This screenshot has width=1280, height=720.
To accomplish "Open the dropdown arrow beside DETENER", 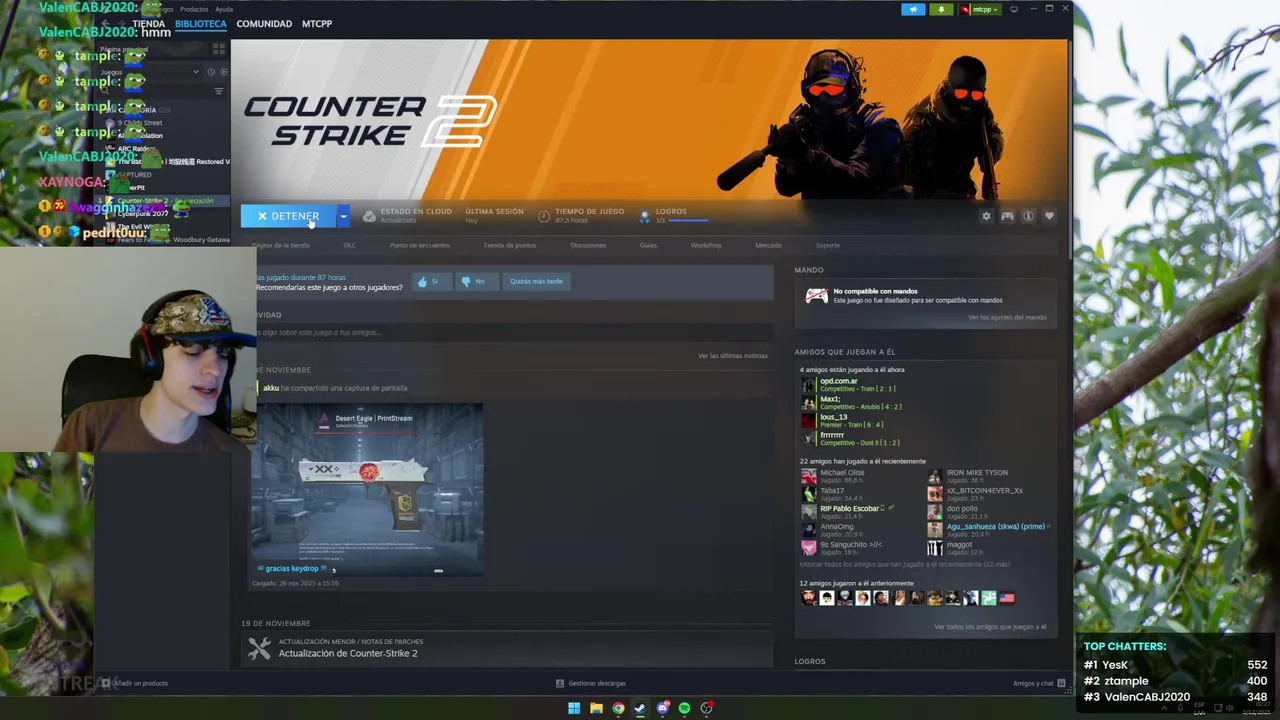I will click(343, 216).
